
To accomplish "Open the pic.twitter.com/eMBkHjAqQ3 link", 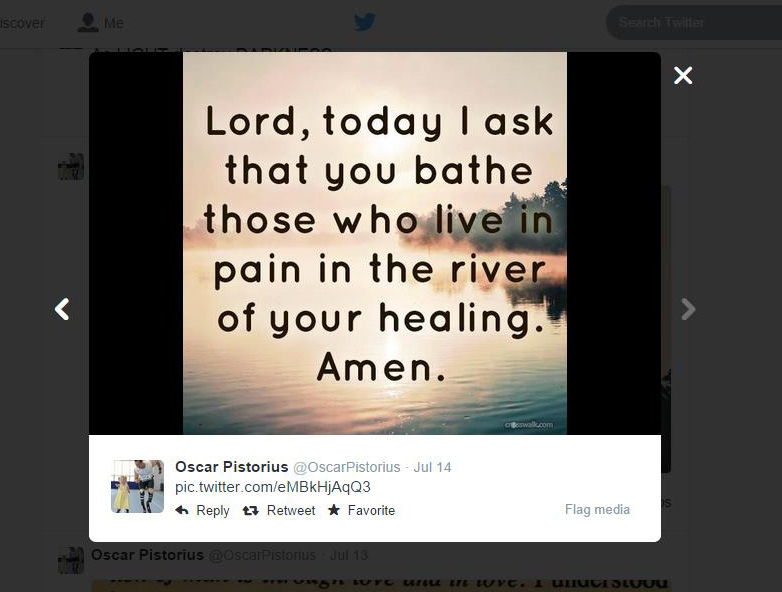I will coord(273,487).
